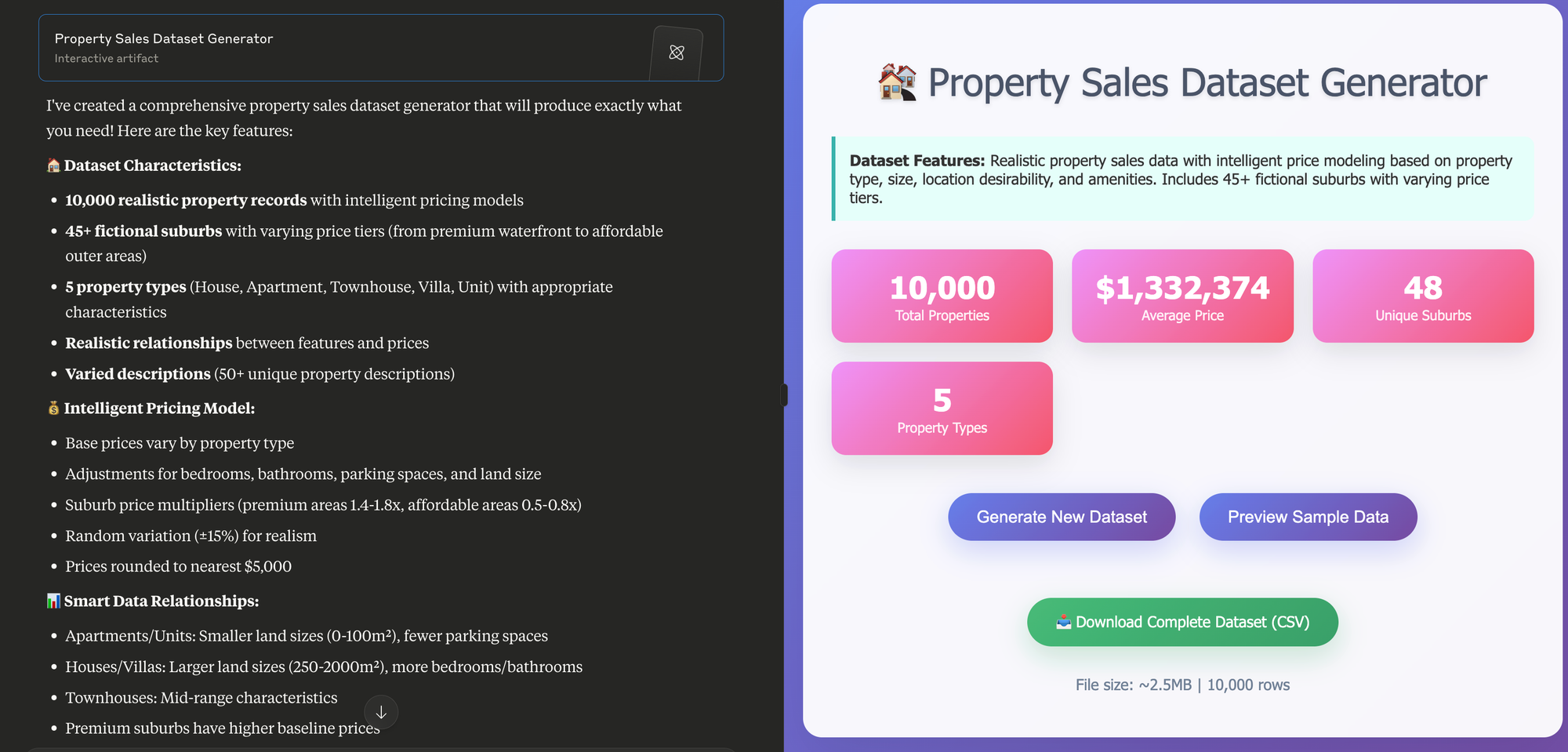This screenshot has width=1568, height=752.
Task: Click the inbox icon on the Download button
Action: coord(1063,622)
